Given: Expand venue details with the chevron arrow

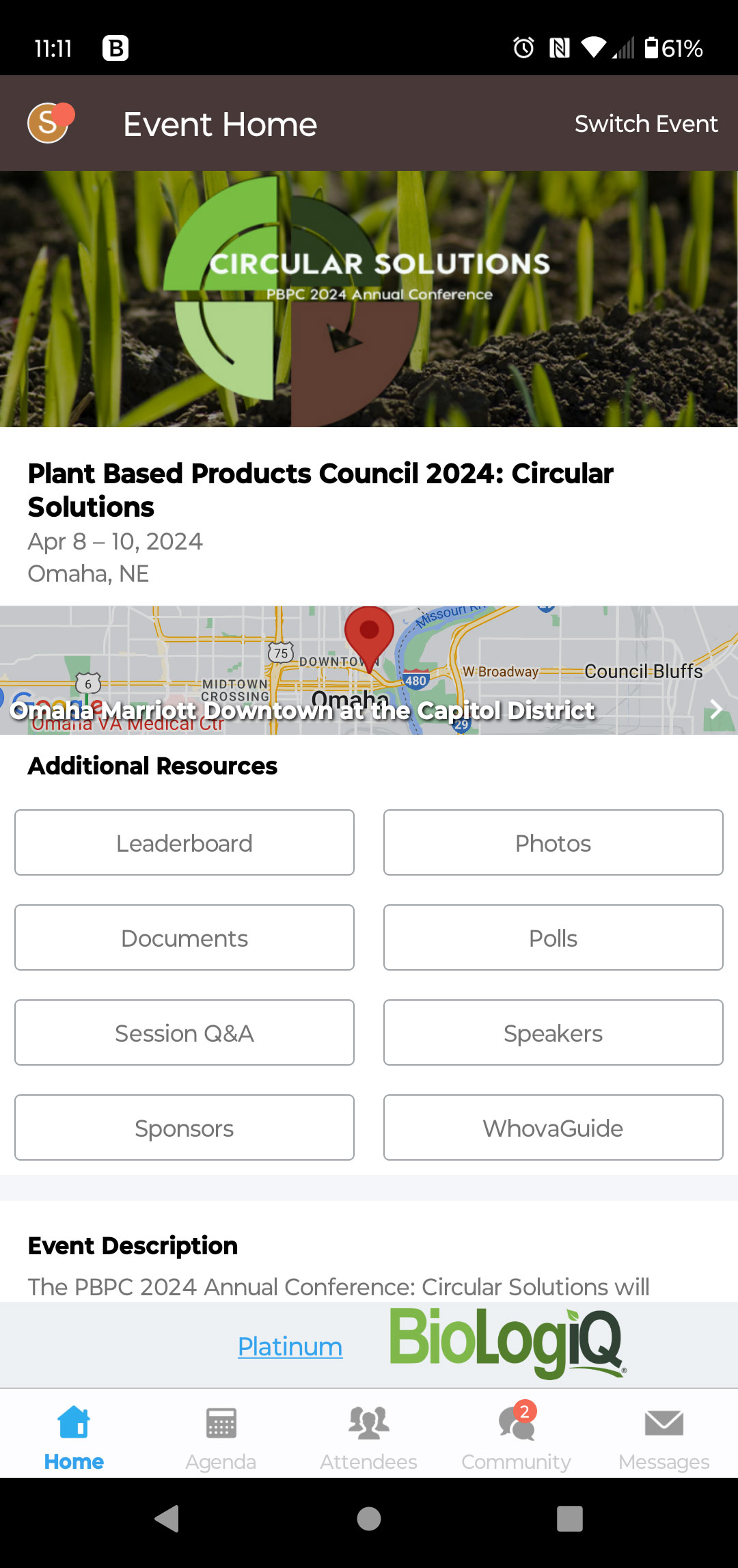Looking at the screenshot, I should click(715, 709).
